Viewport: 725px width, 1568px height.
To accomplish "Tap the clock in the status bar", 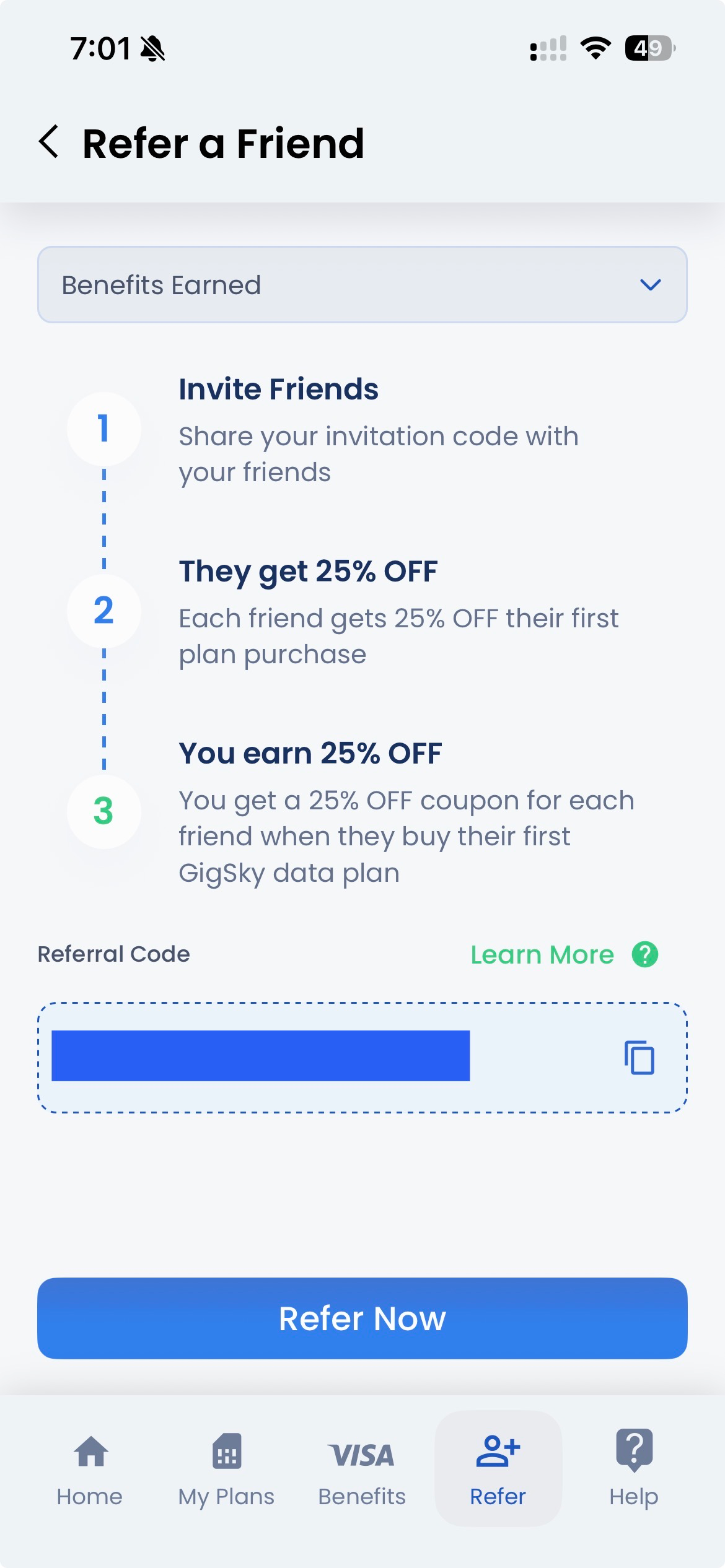I will click(100, 47).
